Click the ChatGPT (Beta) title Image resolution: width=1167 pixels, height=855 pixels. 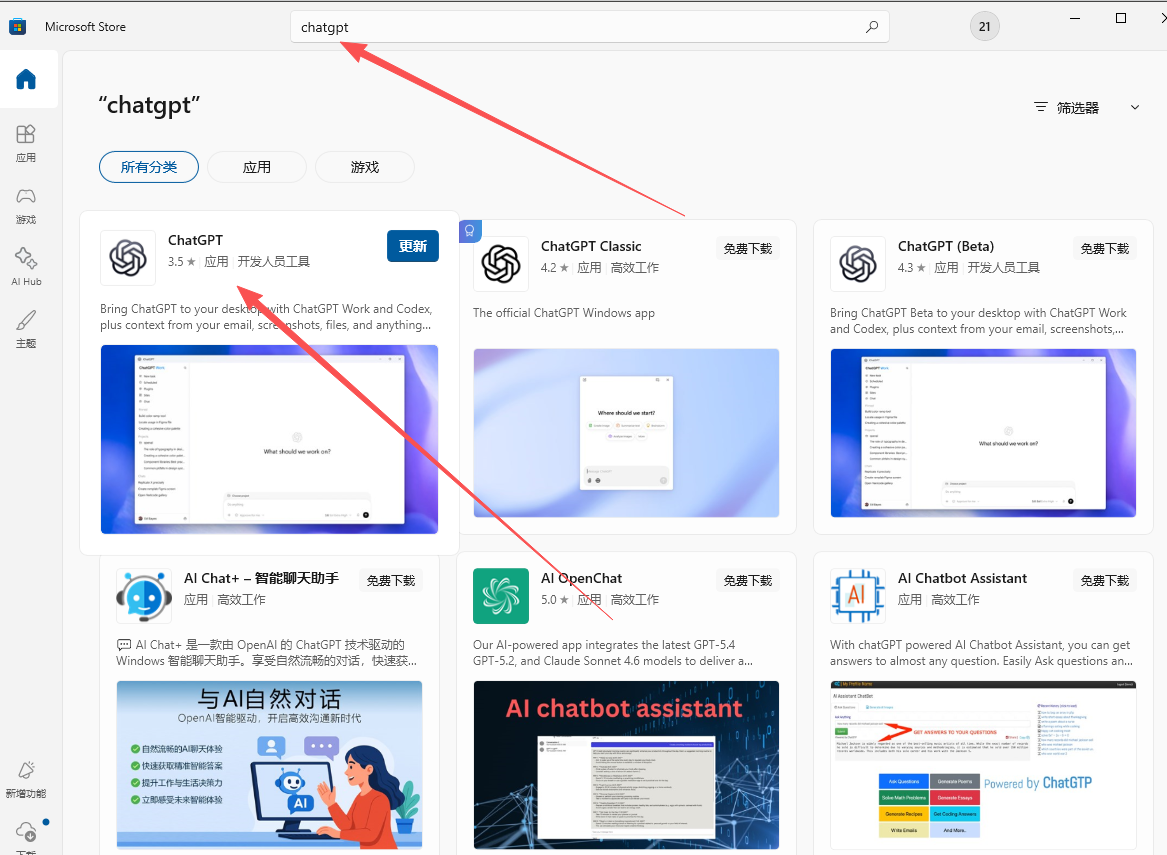[x=946, y=246]
